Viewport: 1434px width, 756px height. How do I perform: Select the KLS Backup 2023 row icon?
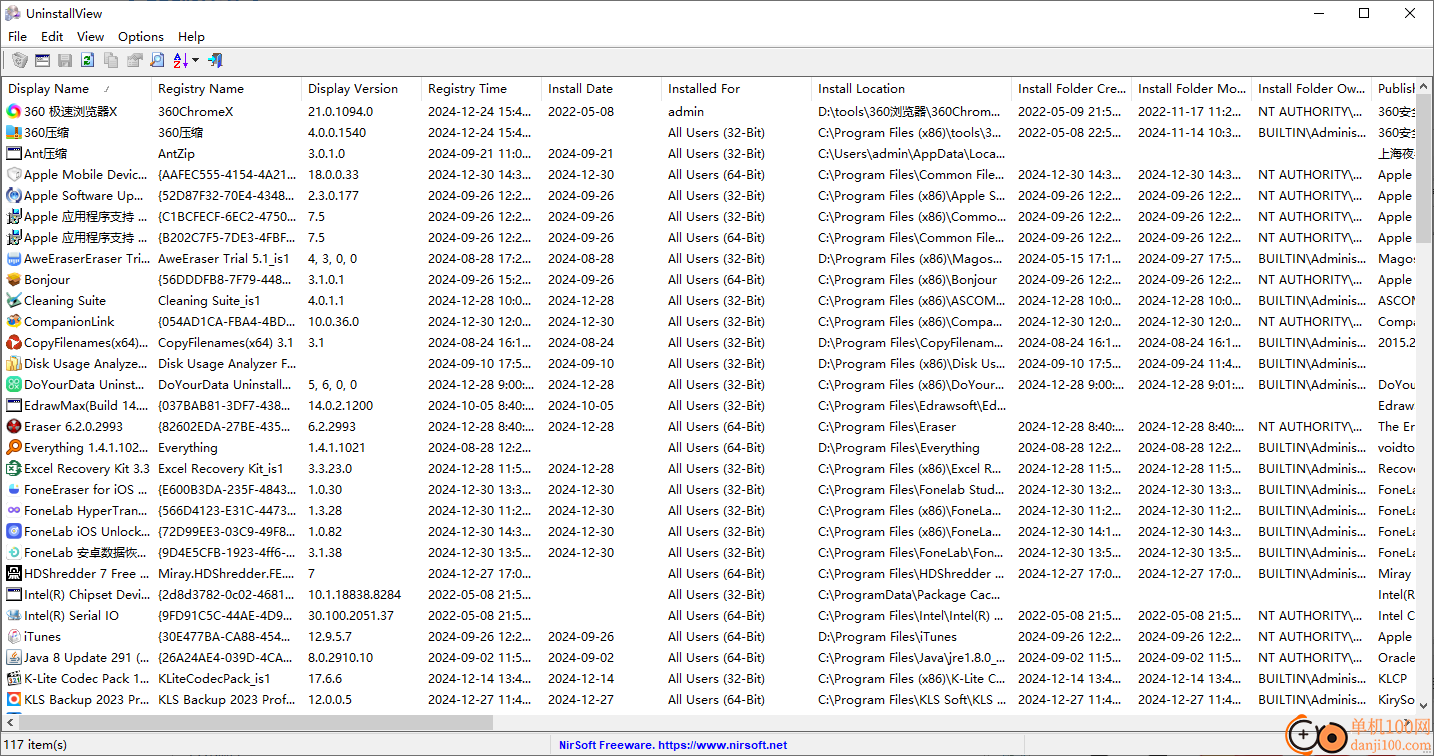click(x=14, y=700)
